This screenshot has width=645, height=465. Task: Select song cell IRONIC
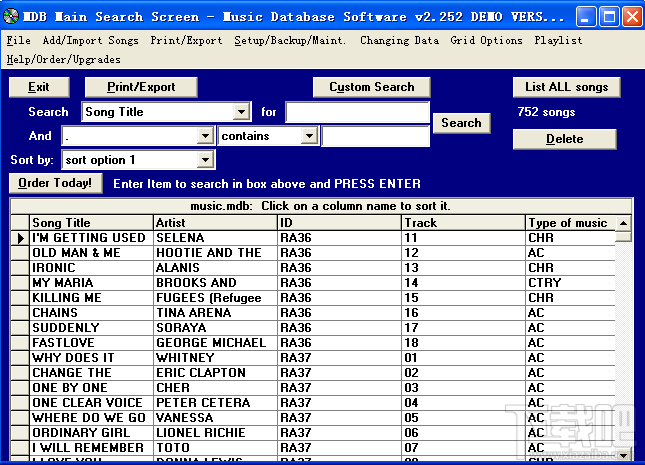[91, 268]
